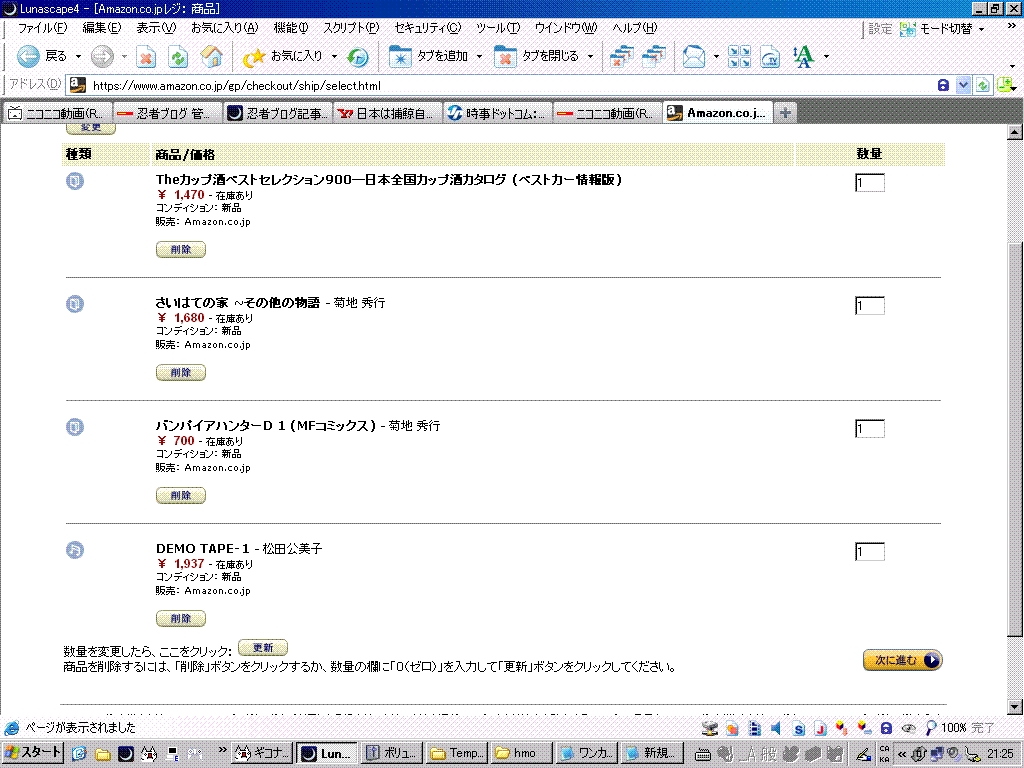Click the mail envelope toolbar icon

[x=694, y=57]
